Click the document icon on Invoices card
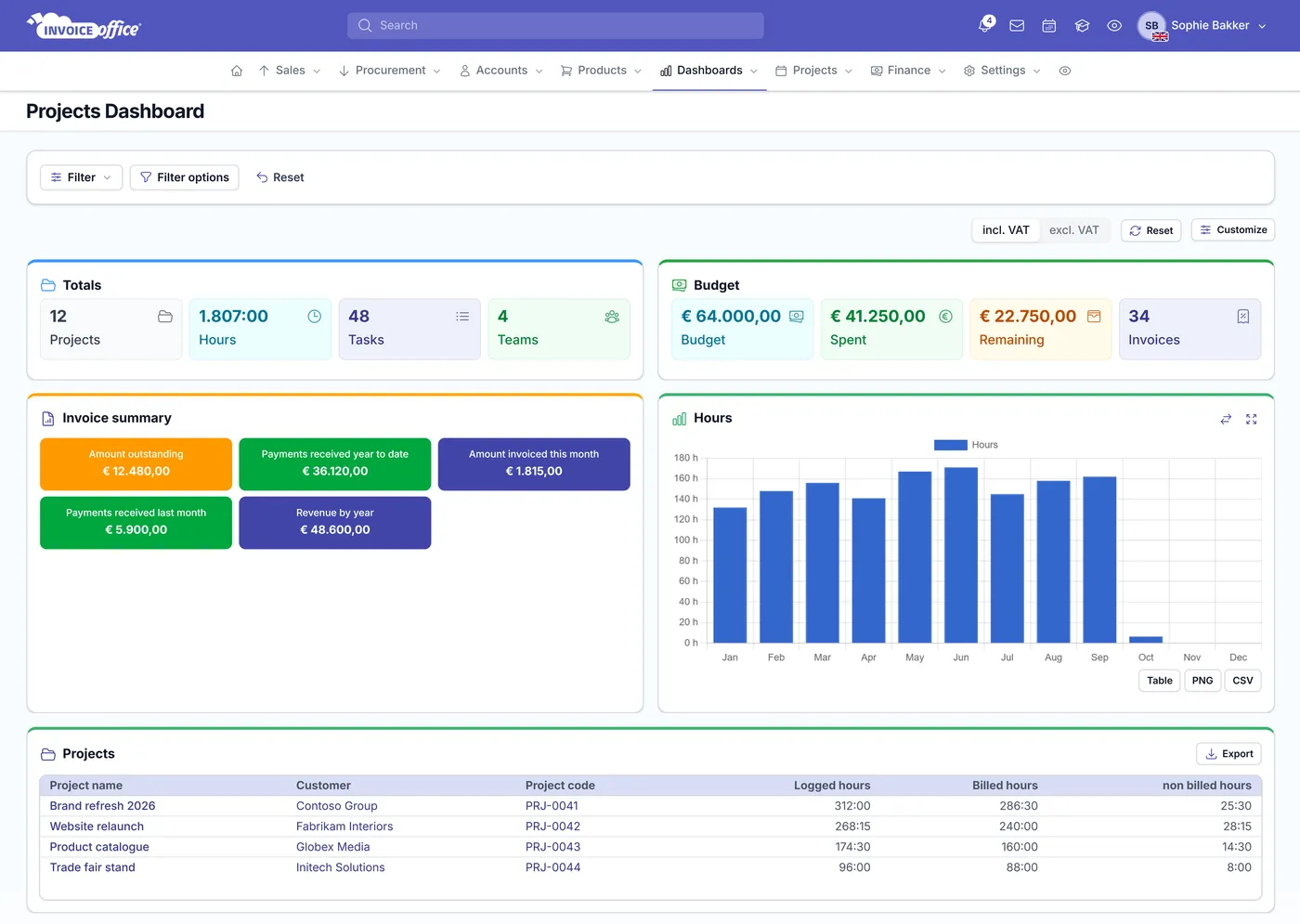The height and width of the screenshot is (924, 1300). [x=1243, y=317]
